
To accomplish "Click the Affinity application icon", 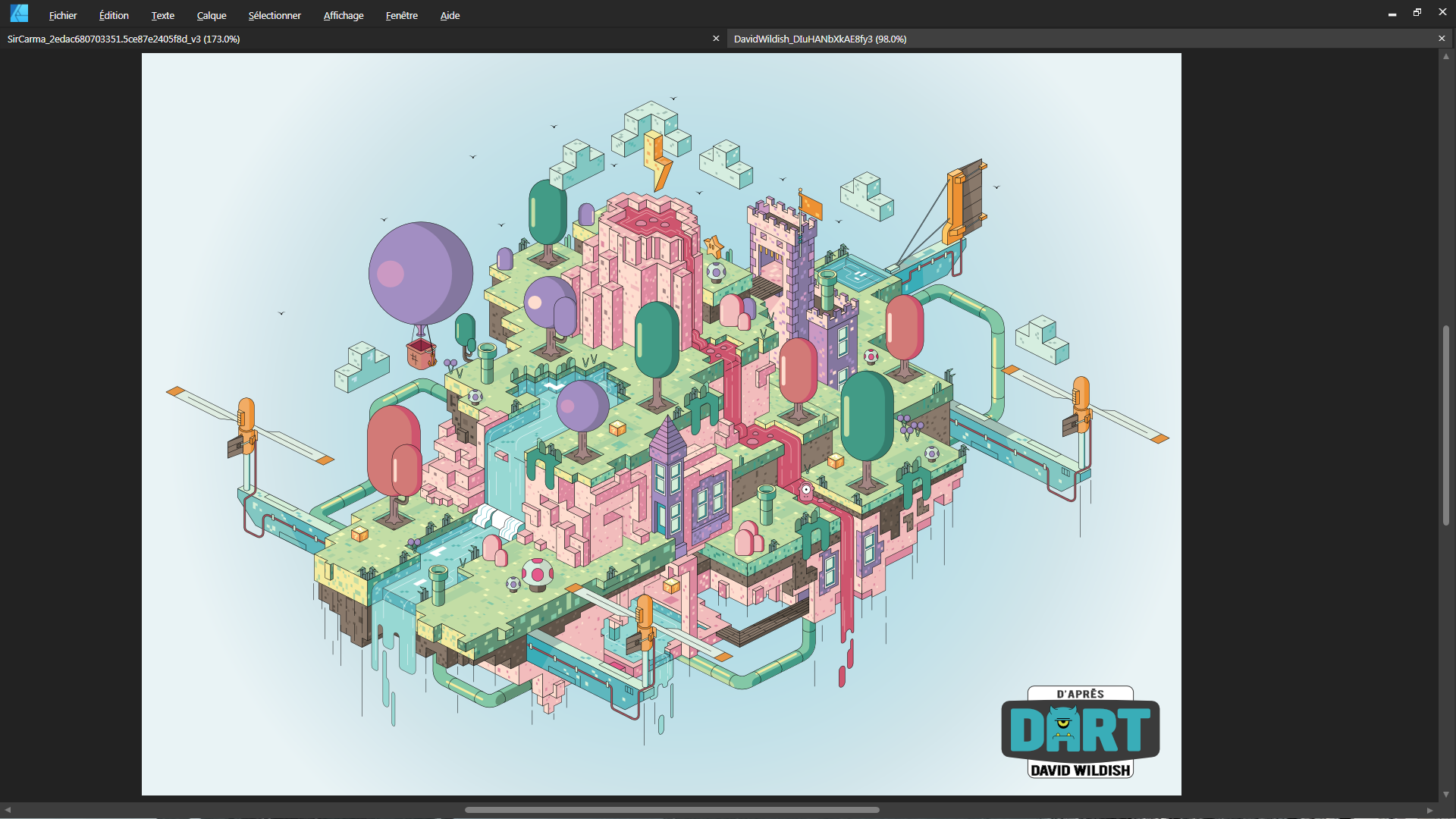I will coord(18,13).
